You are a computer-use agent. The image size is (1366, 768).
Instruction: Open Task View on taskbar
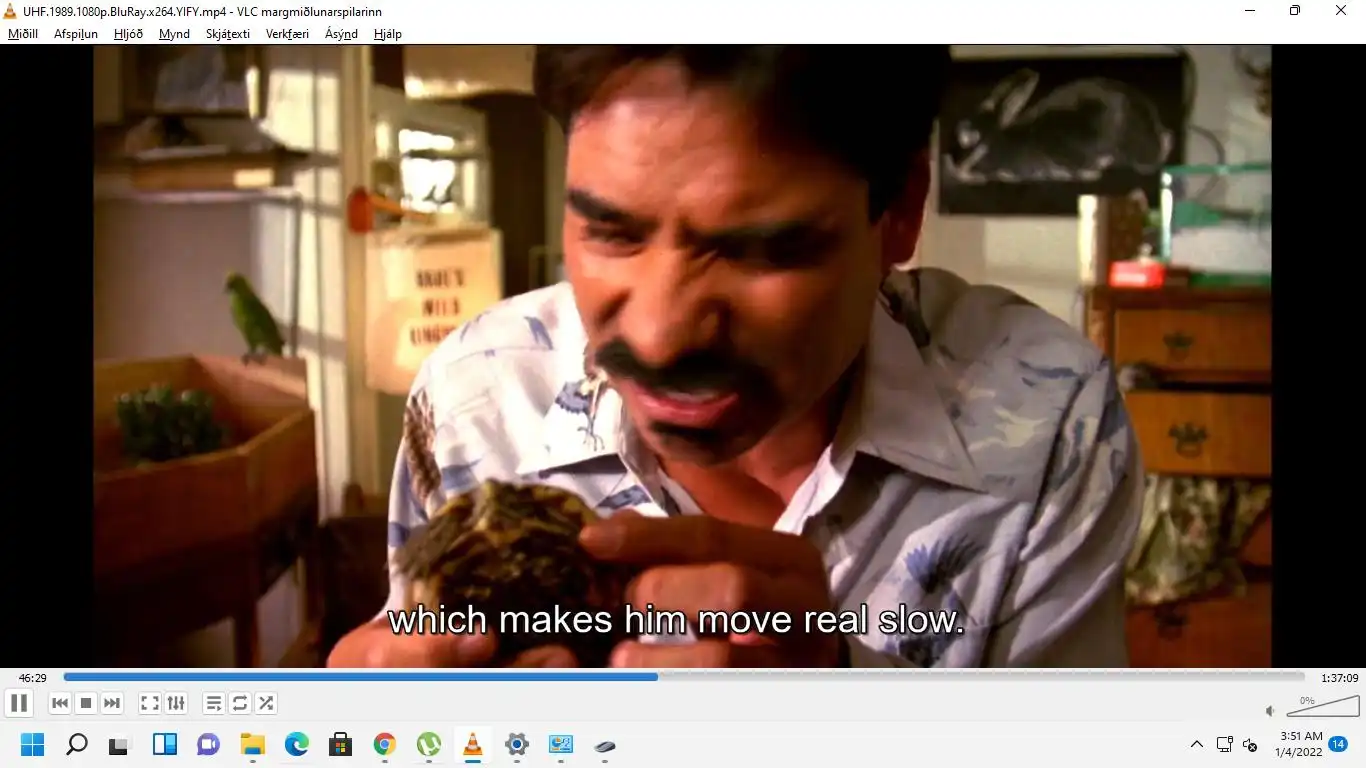[x=120, y=745]
